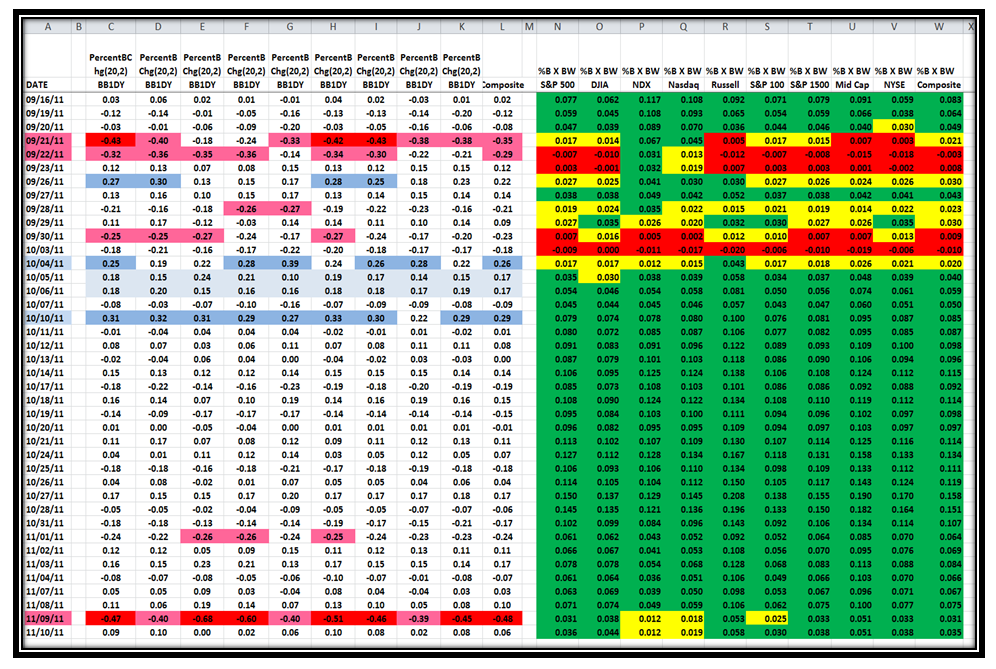This screenshot has height=669, width=996.
Task: Click the 0.208 Russell value for 10/27/11
Action: tap(725, 496)
